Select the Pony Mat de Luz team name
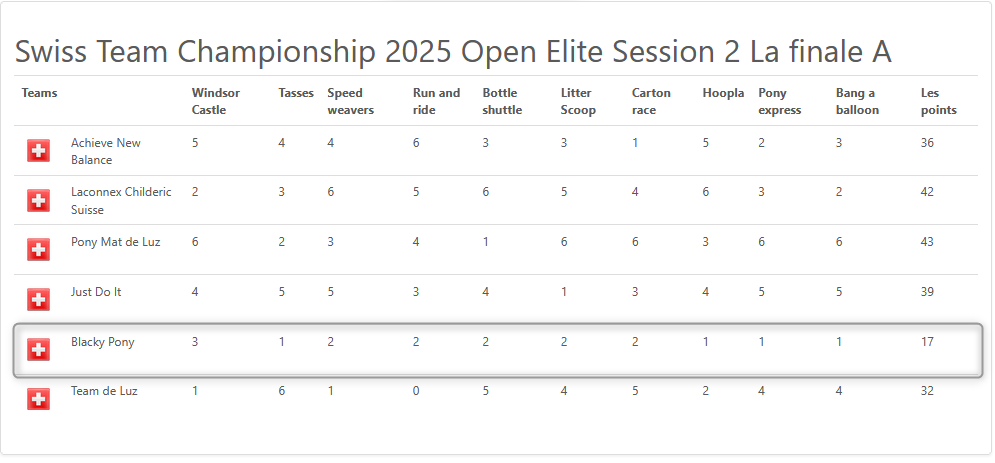995x463 pixels. (x=115, y=242)
